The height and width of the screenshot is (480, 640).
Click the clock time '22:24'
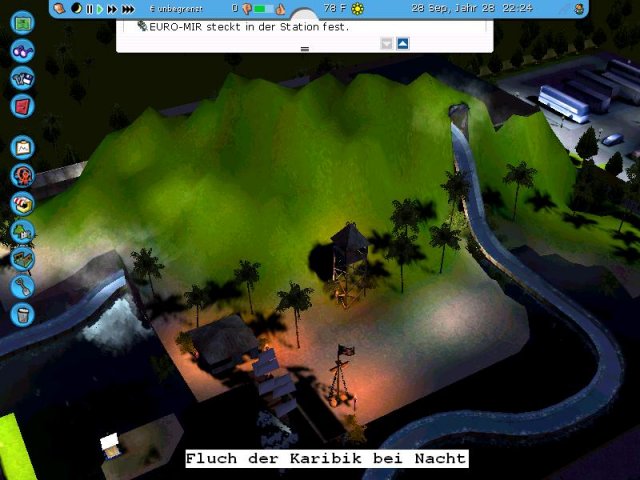[518, 8]
